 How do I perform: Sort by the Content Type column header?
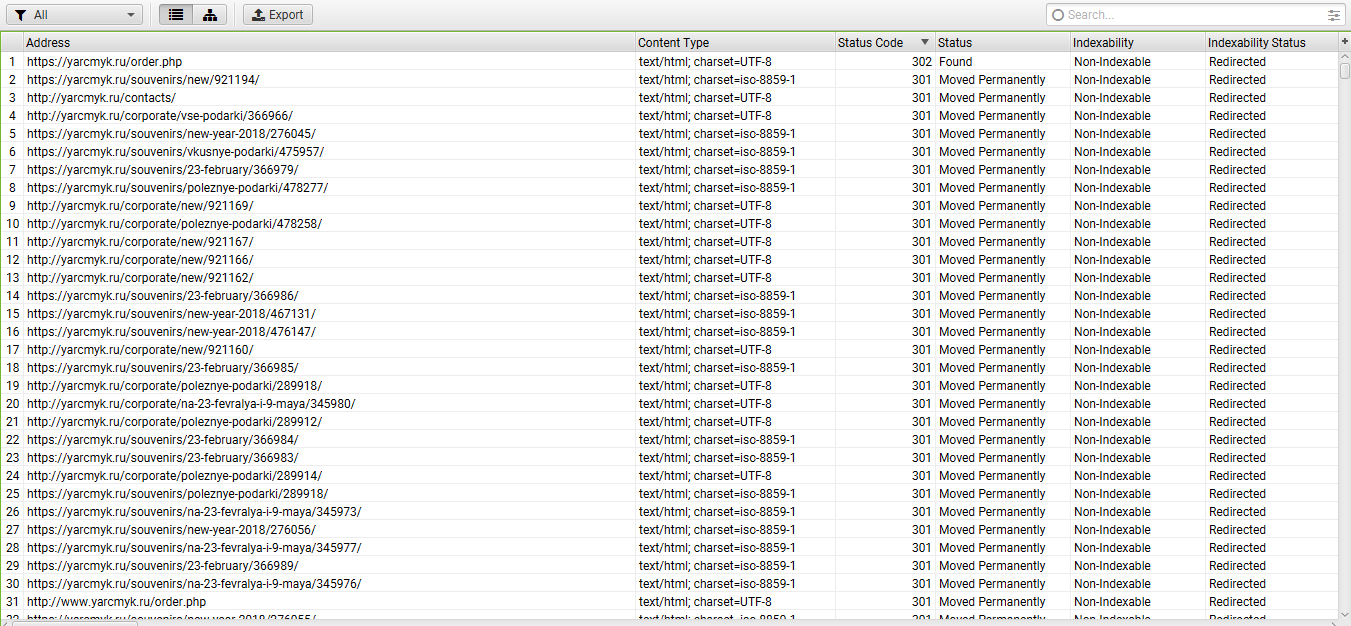[735, 43]
